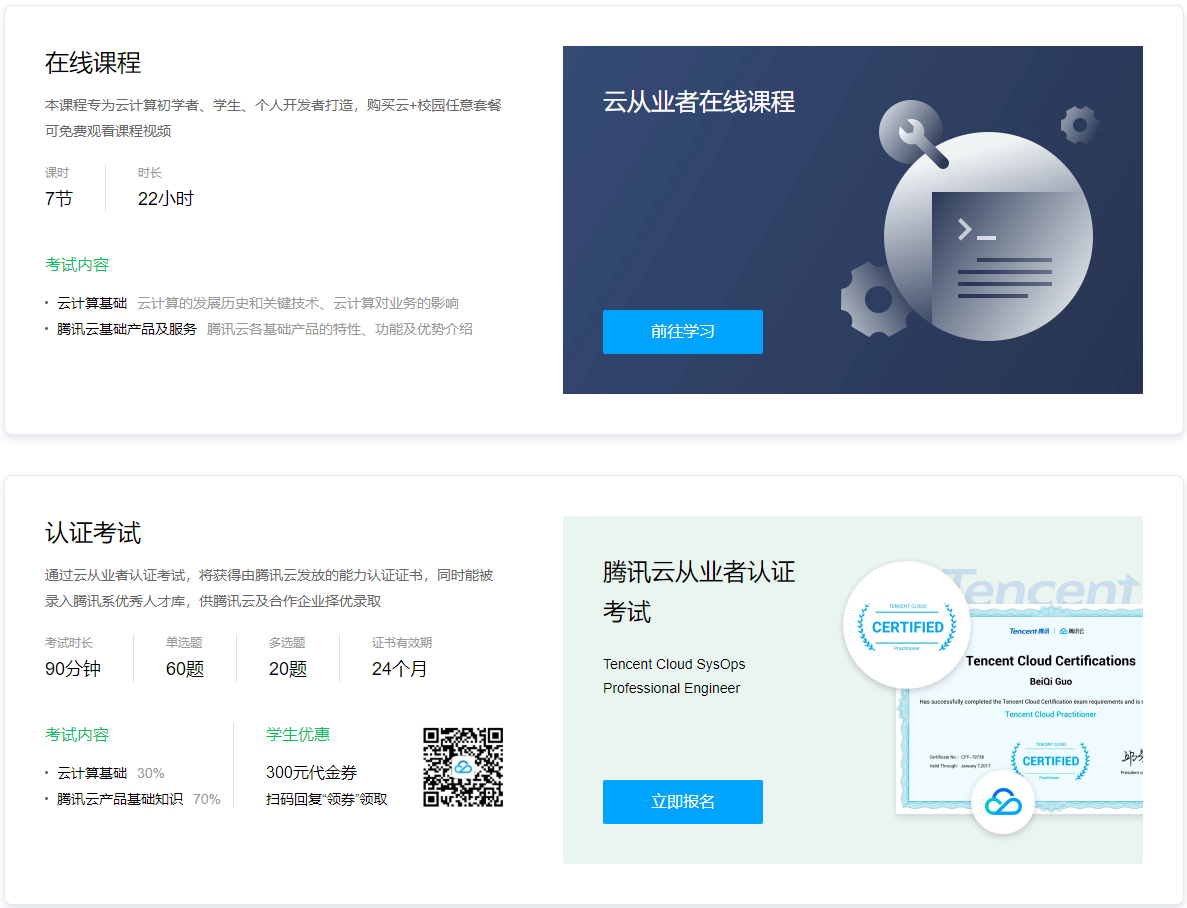Select the 认证考试 heading
Image resolution: width=1187 pixels, height=908 pixels.
(93, 532)
